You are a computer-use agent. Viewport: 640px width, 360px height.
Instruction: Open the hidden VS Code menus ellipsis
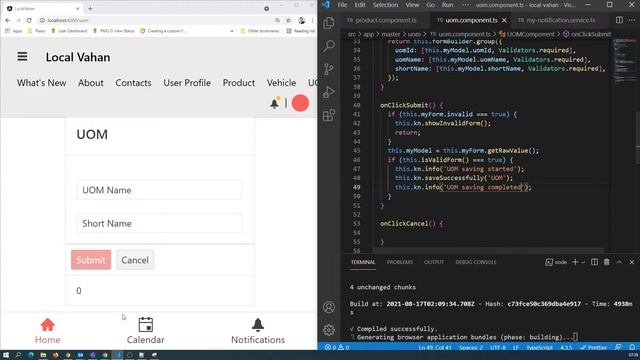click(x=466, y=5)
